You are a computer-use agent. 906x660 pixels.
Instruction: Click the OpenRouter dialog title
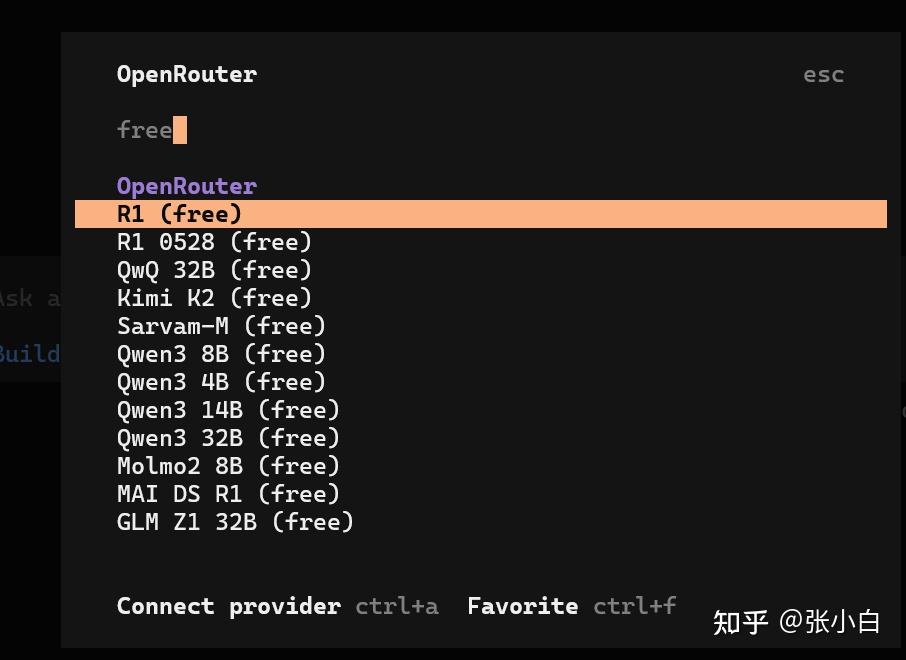(187, 74)
